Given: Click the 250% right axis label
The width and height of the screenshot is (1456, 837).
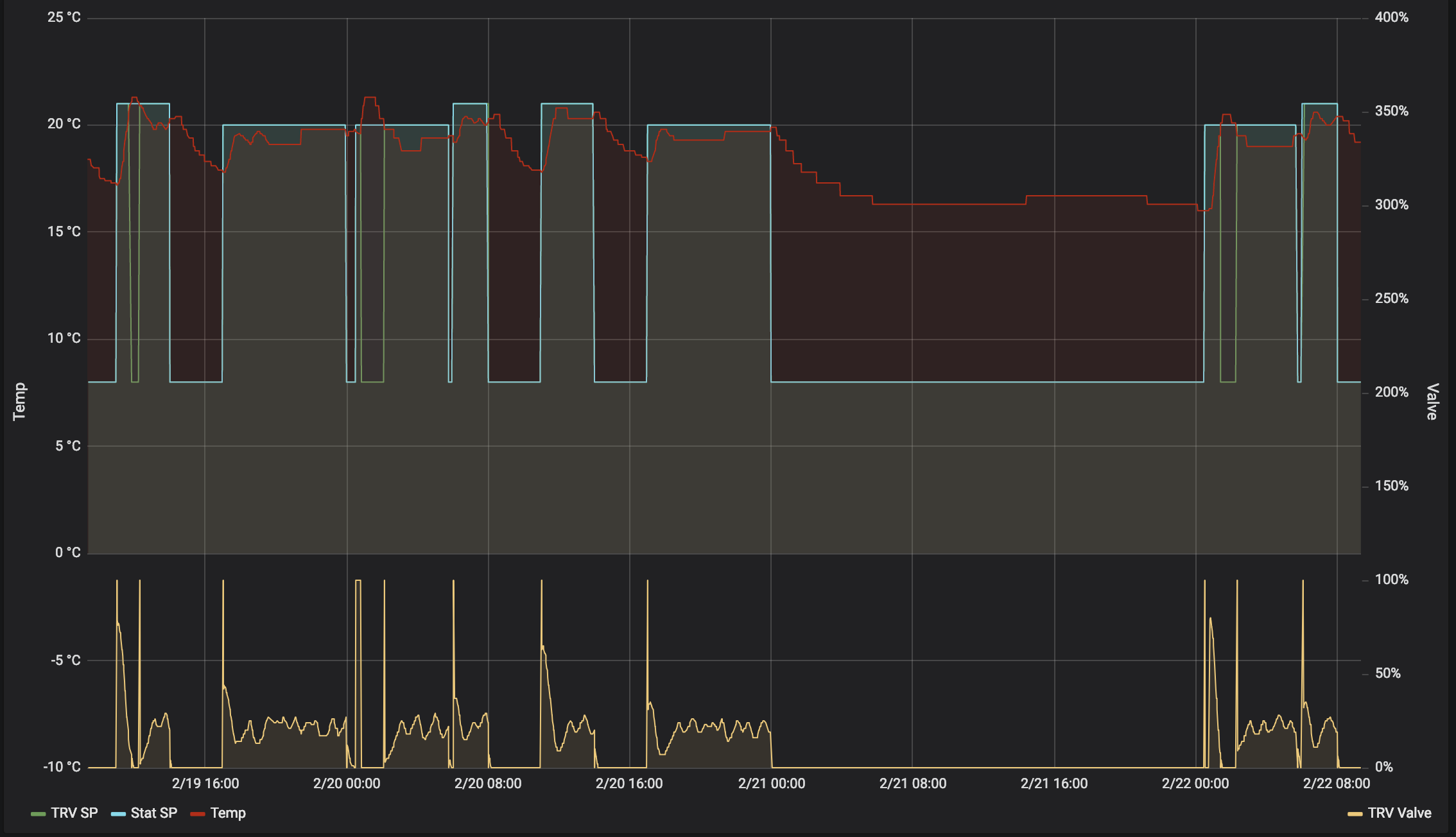Looking at the screenshot, I should [1392, 298].
